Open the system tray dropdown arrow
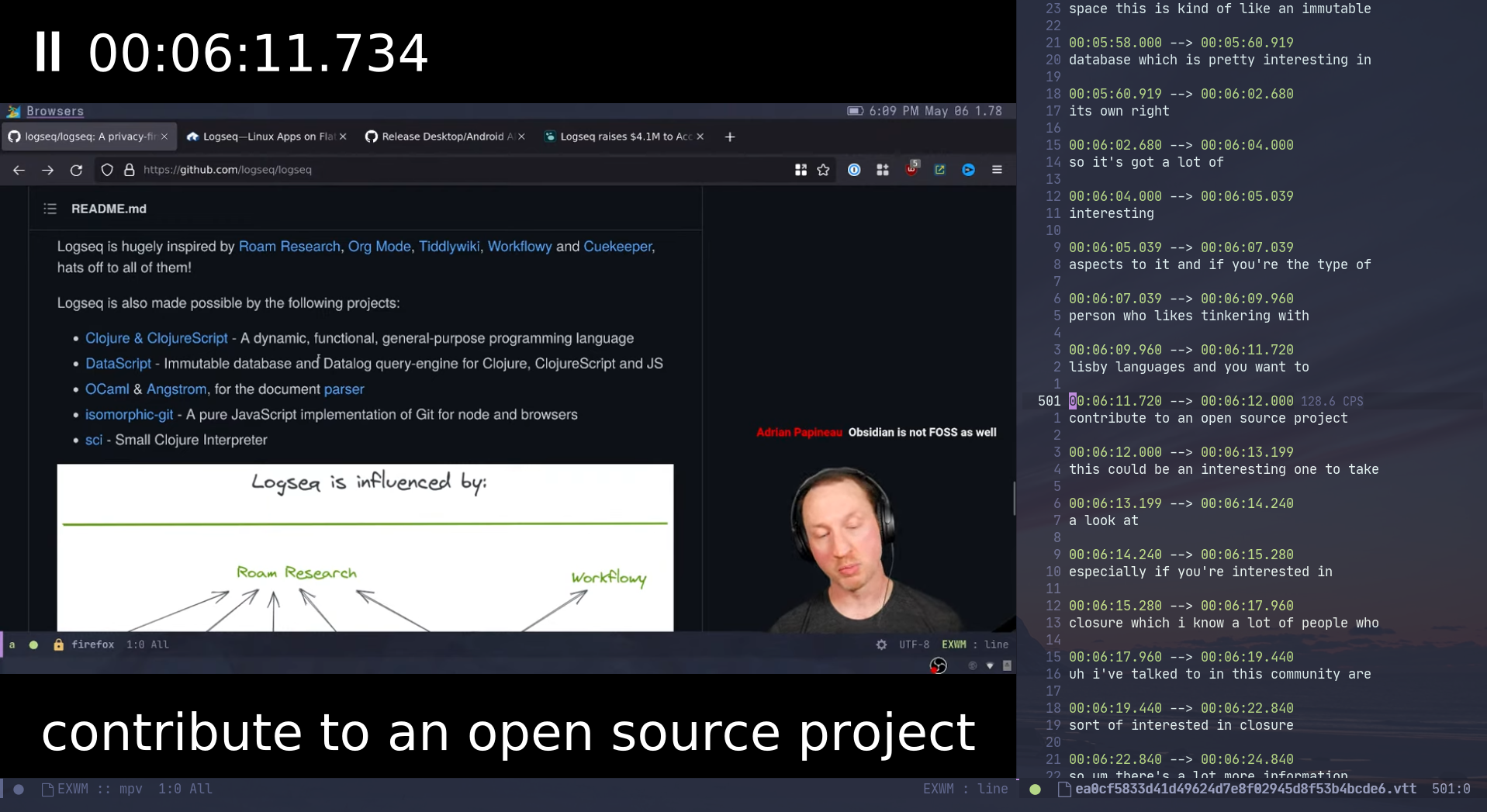 coord(989,665)
